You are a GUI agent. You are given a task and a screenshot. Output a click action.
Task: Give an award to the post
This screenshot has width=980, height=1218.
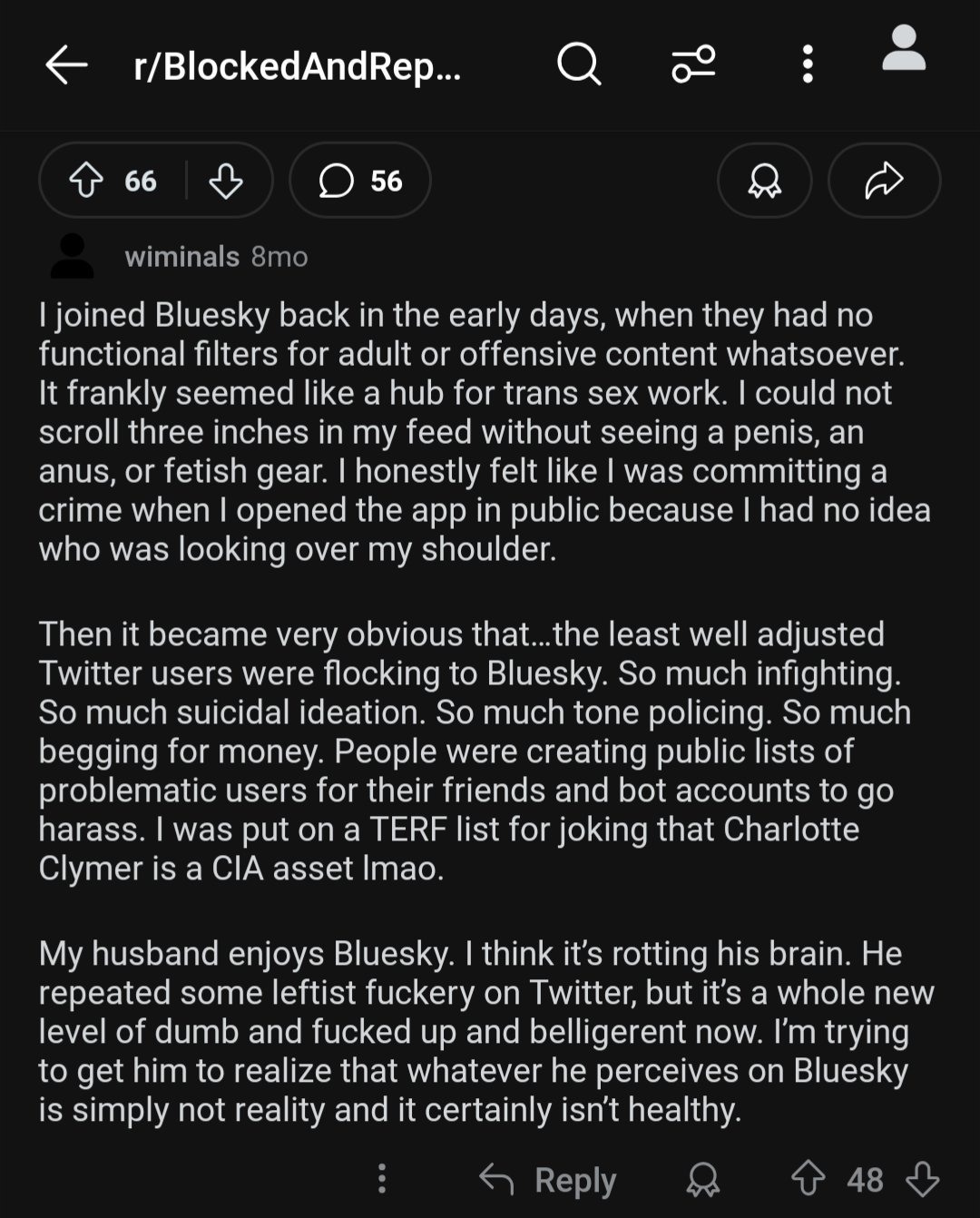(x=764, y=180)
